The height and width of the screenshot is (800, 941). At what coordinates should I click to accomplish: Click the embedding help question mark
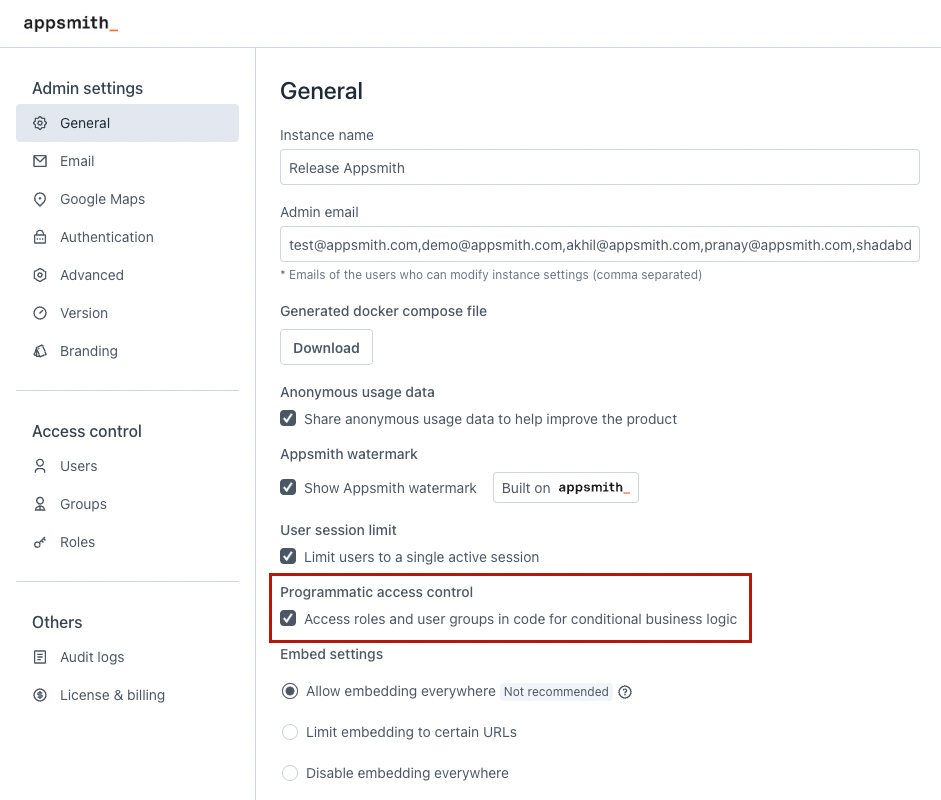(625, 691)
